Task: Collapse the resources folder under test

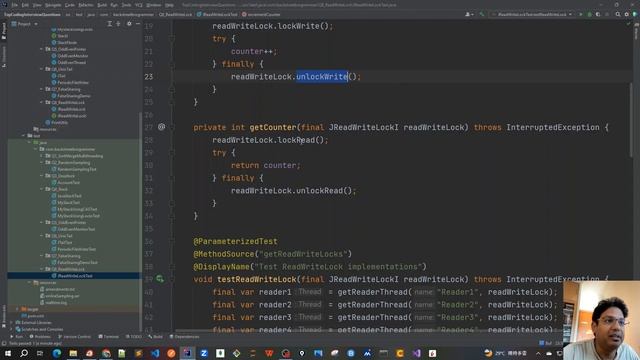Action: pyautogui.click(x=29, y=282)
